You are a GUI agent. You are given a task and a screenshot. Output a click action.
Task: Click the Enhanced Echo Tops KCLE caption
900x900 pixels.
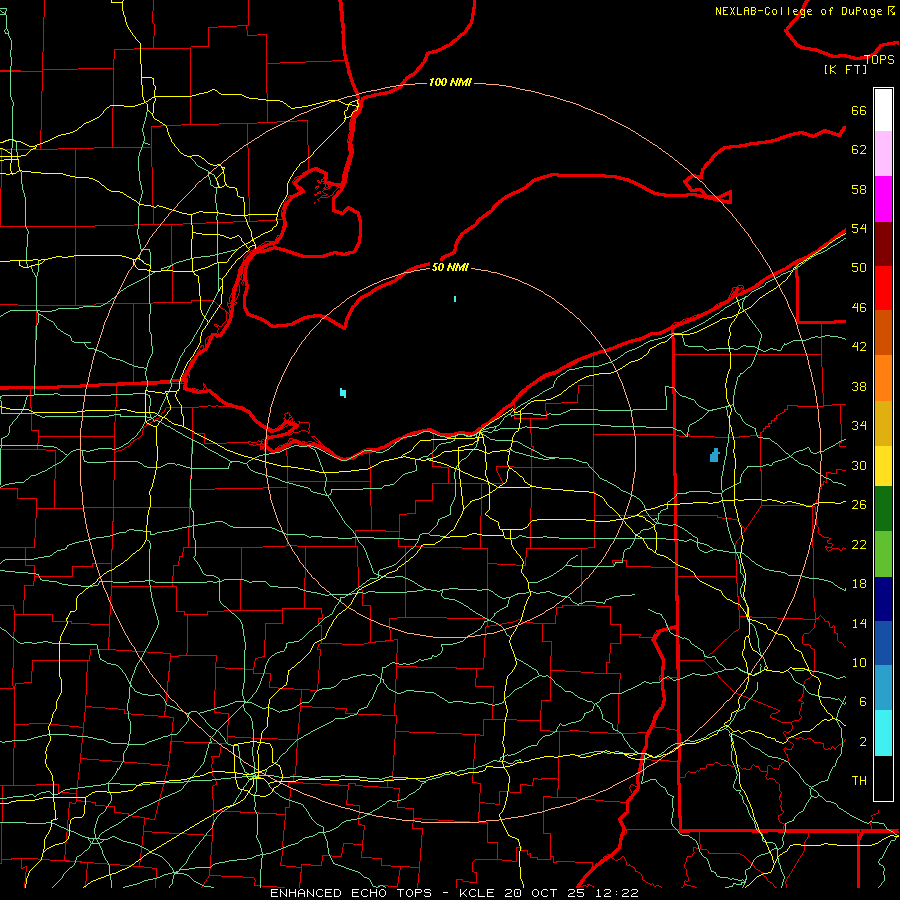click(454, 893)
